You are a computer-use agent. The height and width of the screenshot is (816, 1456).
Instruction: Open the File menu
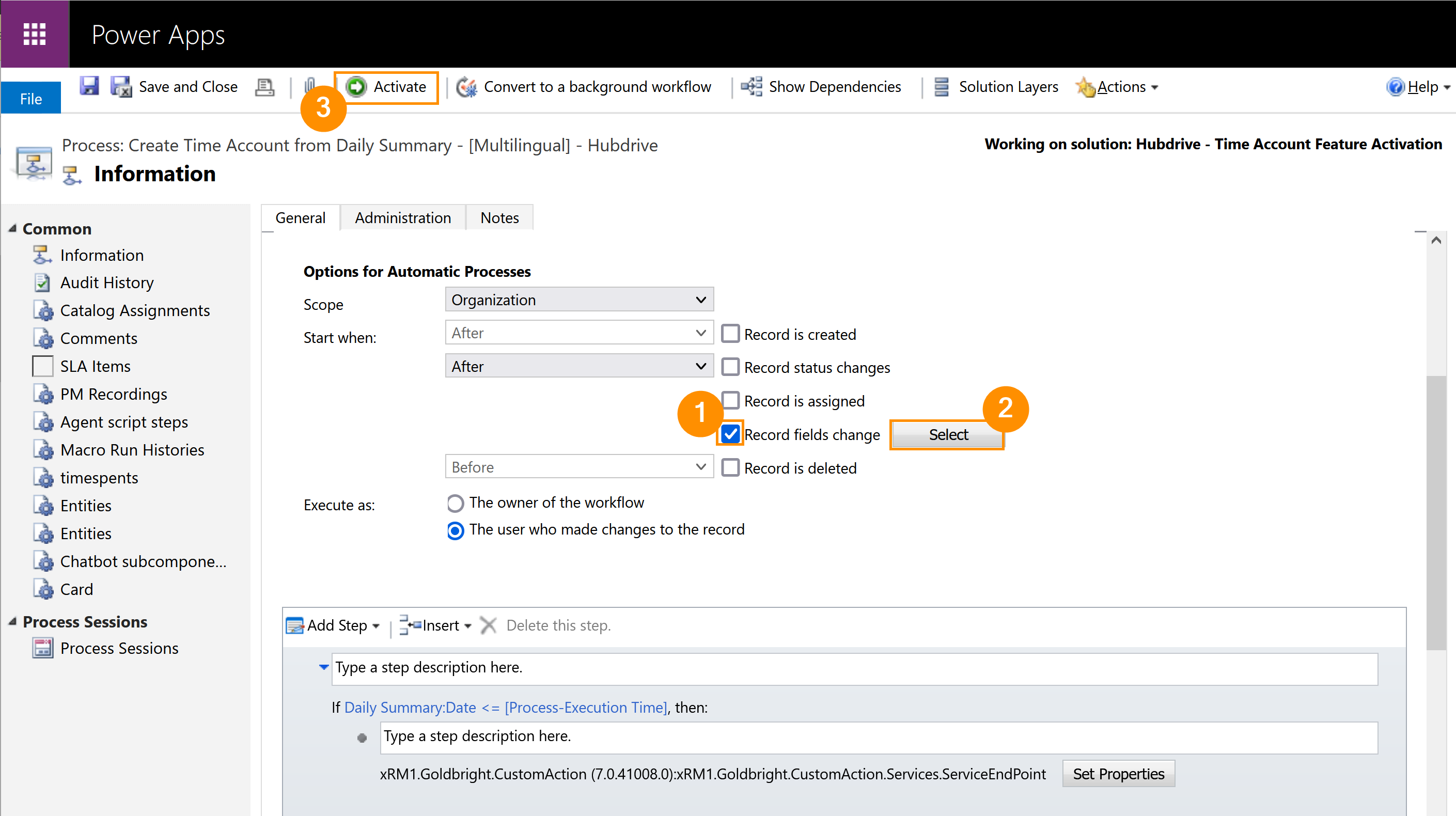point(31,98)
